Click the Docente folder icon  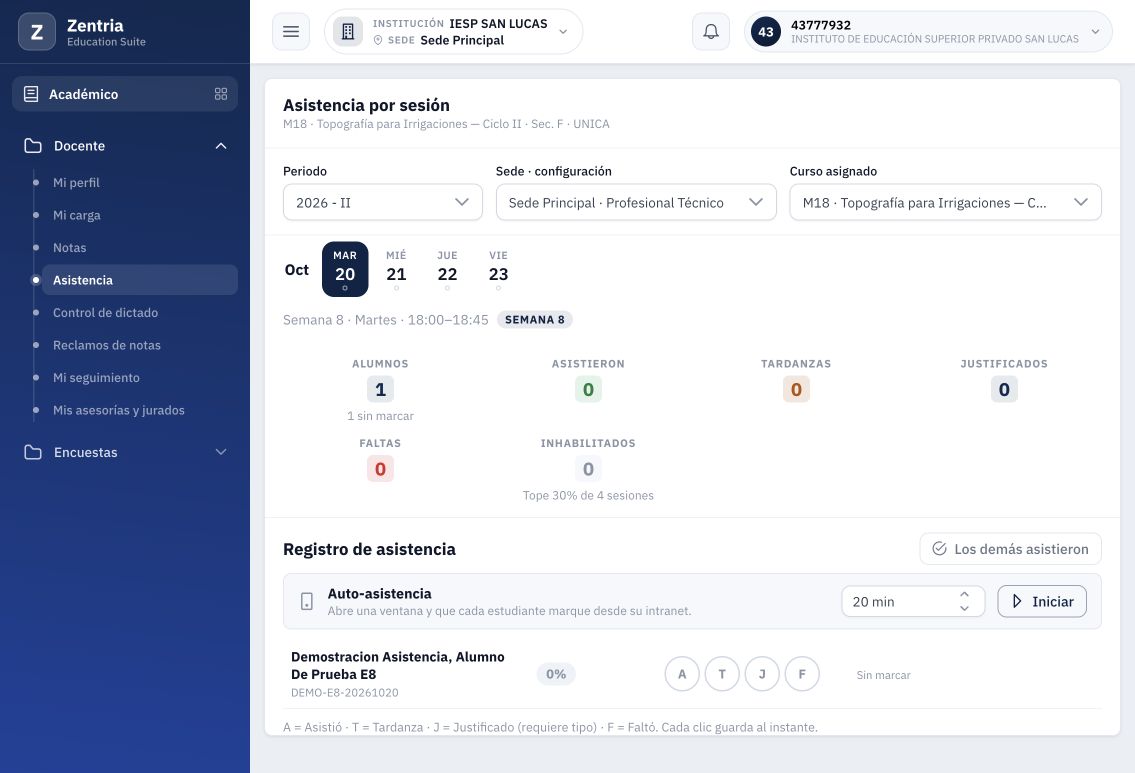pyautogui.click(x=33, y=145)
